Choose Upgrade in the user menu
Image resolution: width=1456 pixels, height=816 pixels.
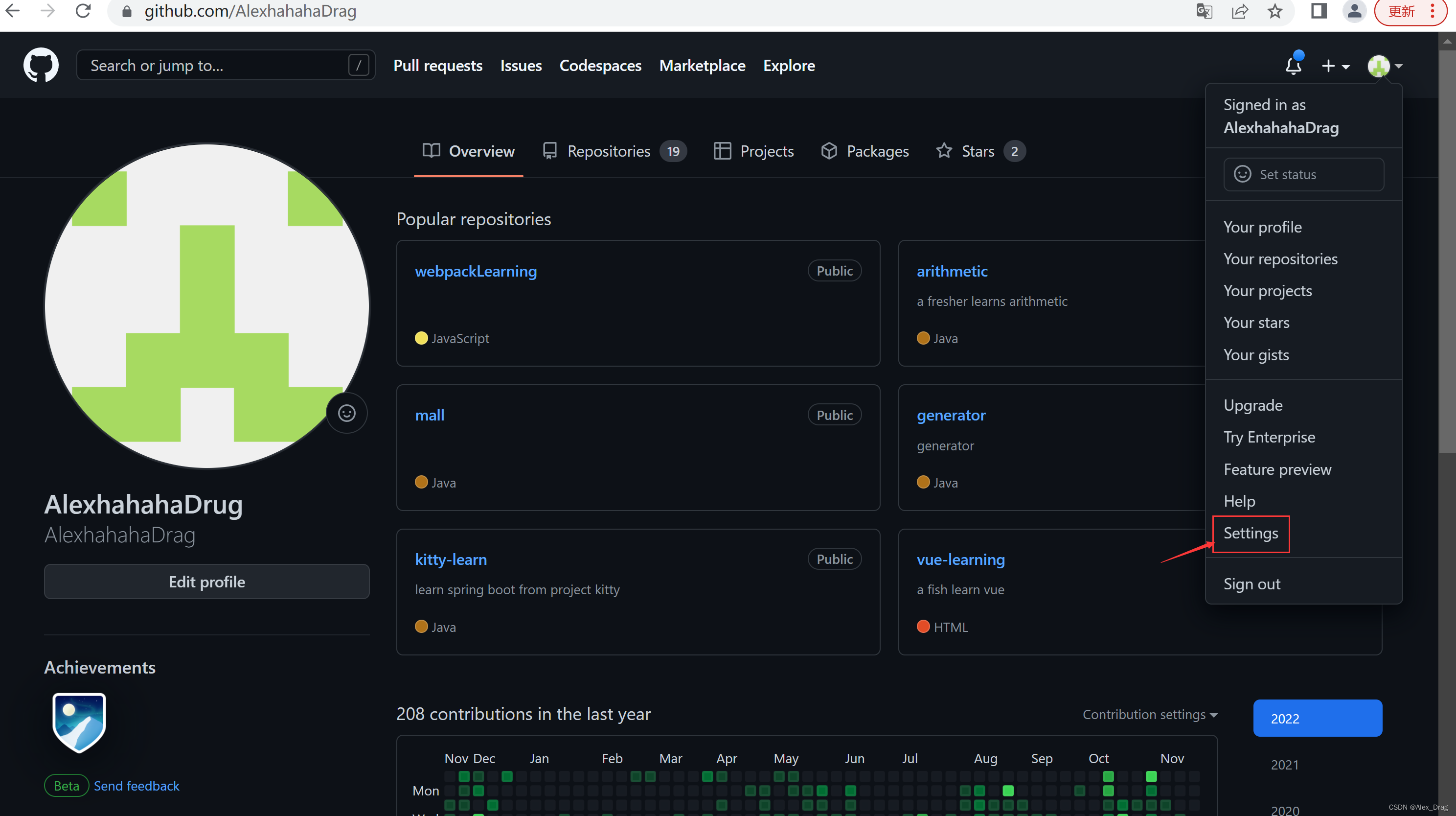(1253, 405)
